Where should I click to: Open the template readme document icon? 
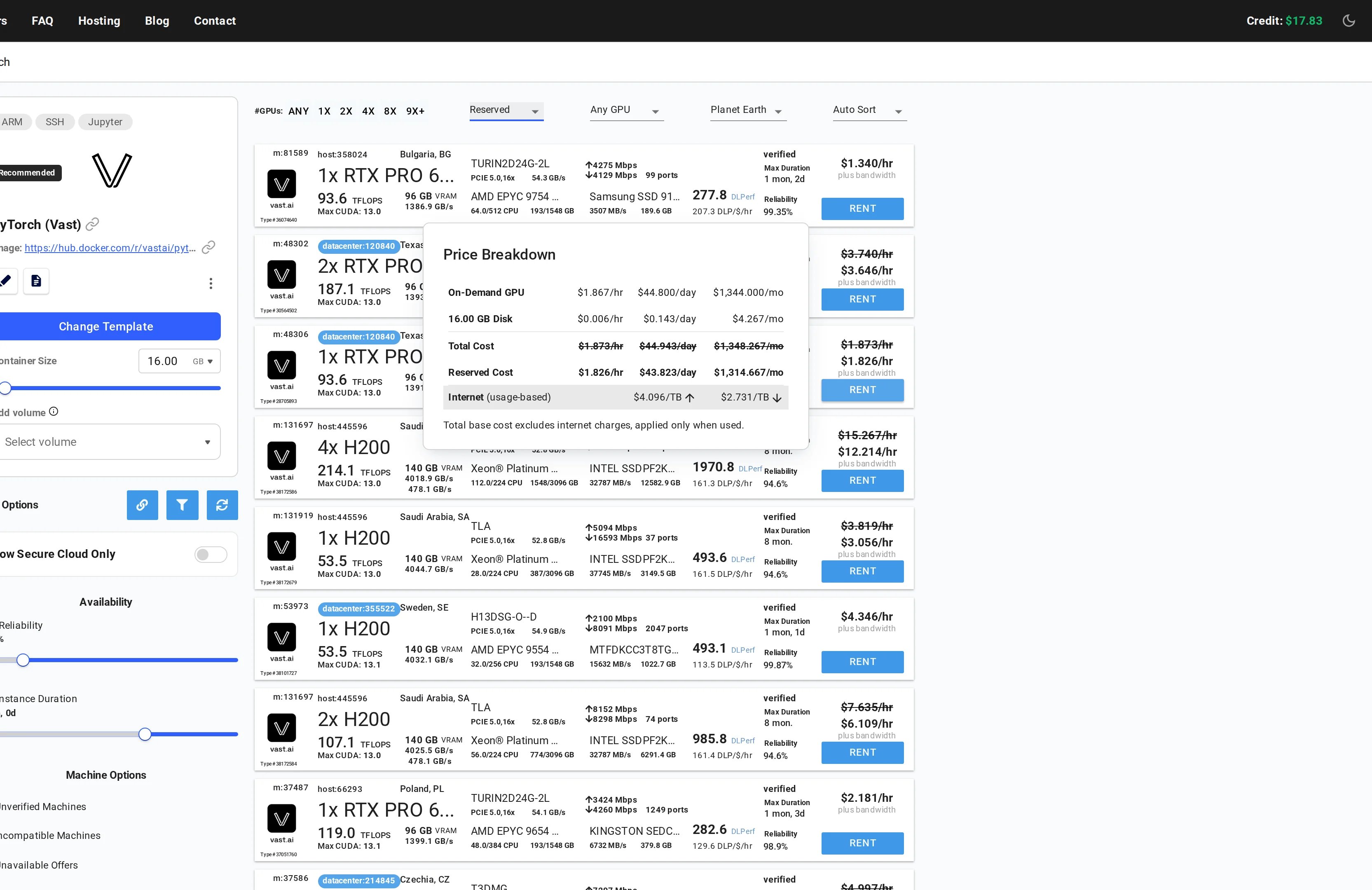36,281
